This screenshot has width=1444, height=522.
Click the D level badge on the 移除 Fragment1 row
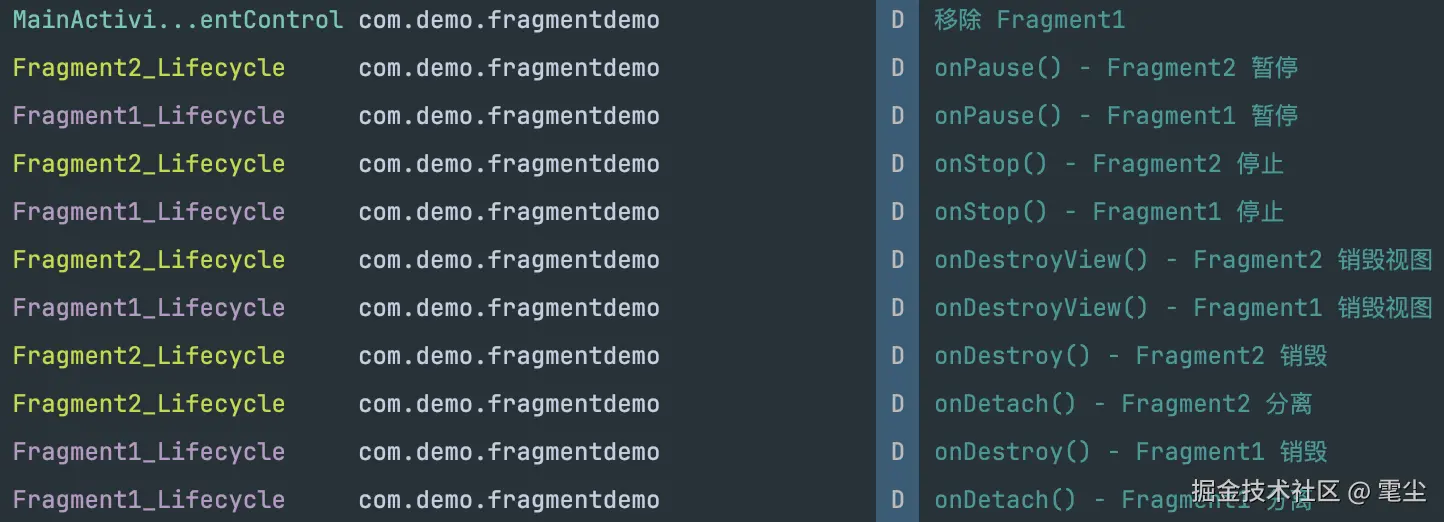point(897,20)
